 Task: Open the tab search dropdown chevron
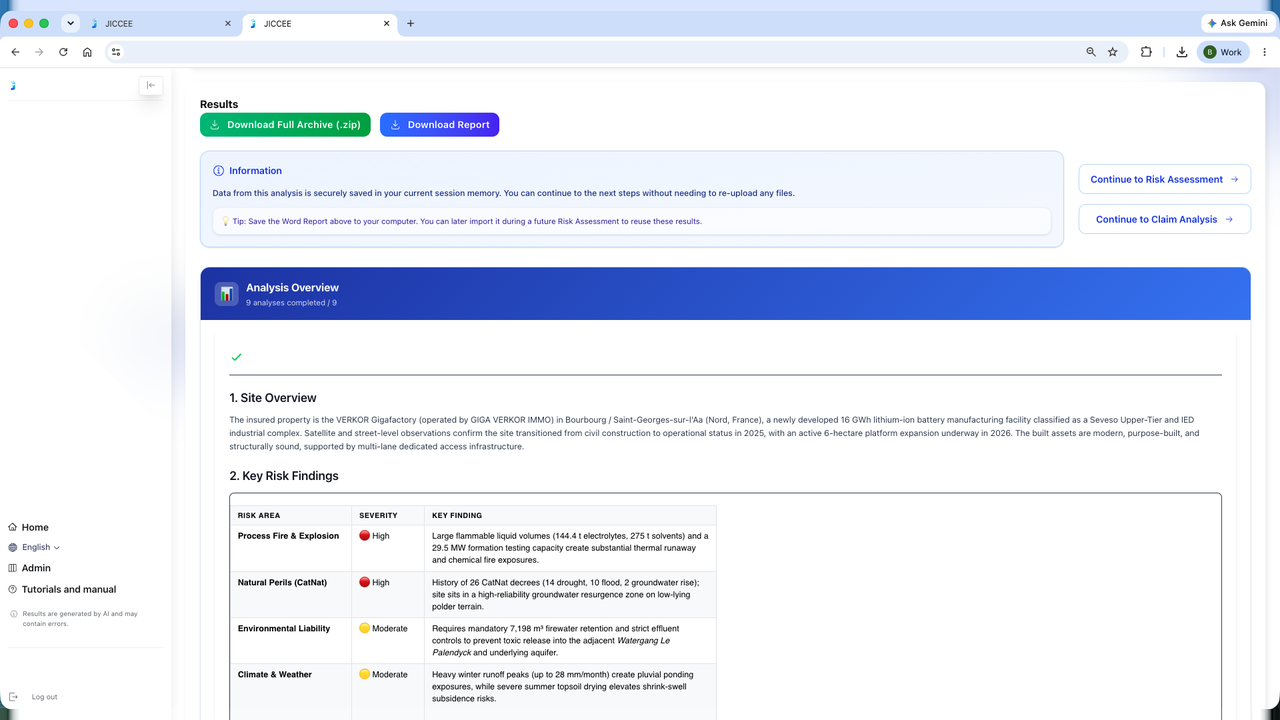70,23
